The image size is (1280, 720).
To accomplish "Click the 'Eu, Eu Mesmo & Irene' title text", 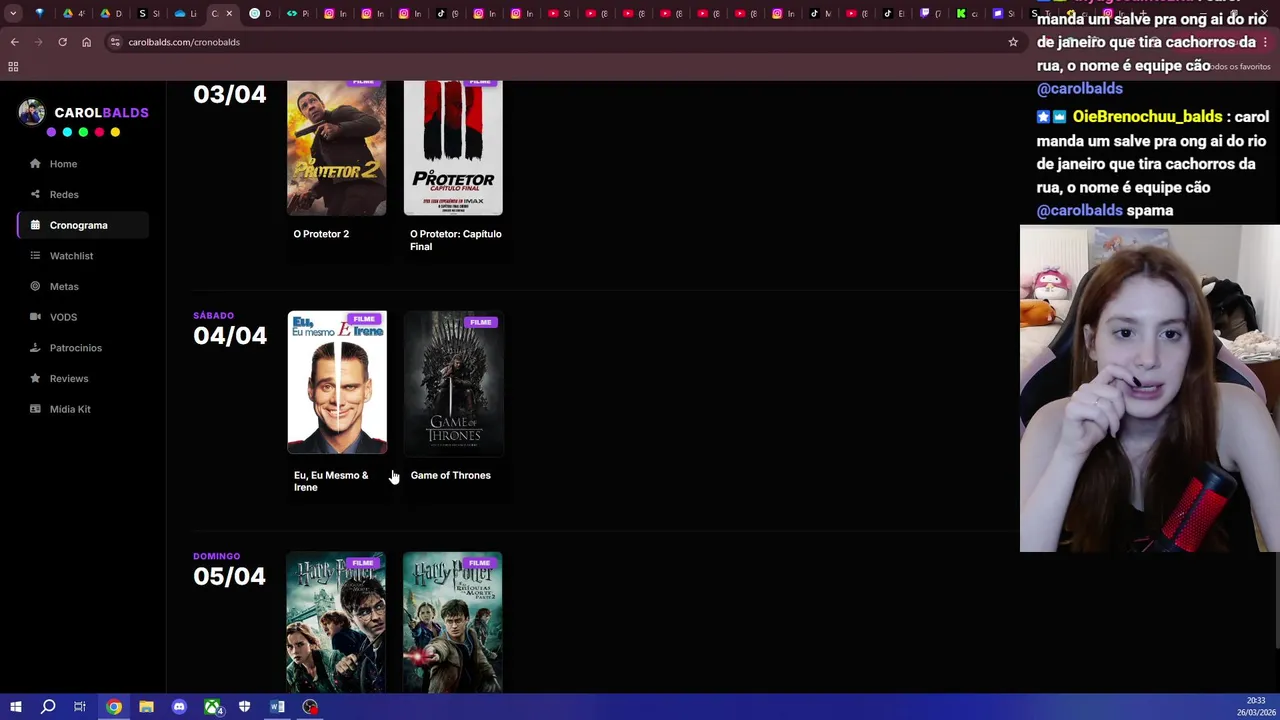I will point(331,481).
